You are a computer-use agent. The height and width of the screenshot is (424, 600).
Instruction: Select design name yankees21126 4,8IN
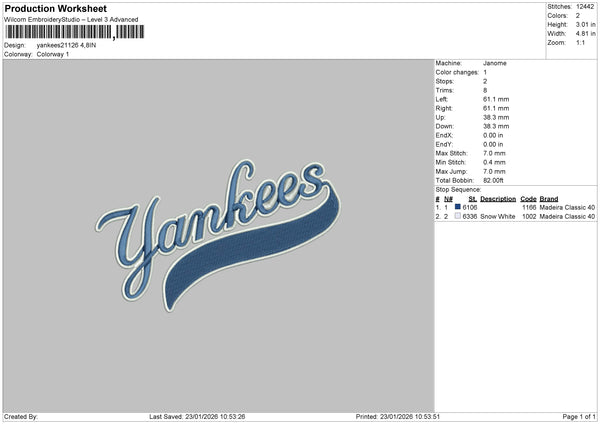click(x=66, y=45)
